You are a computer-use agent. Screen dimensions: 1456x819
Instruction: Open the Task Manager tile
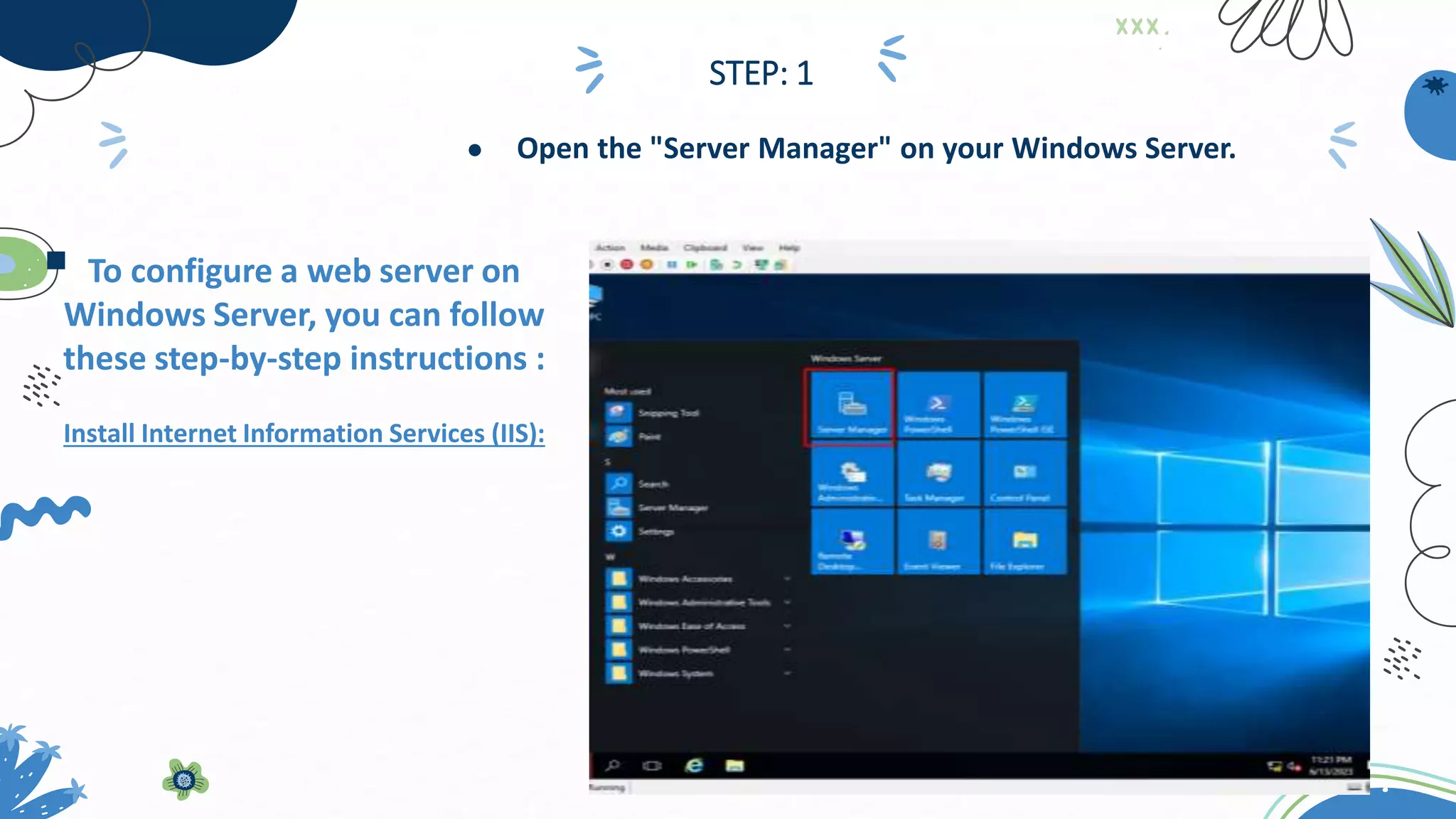tap(938, 473)
